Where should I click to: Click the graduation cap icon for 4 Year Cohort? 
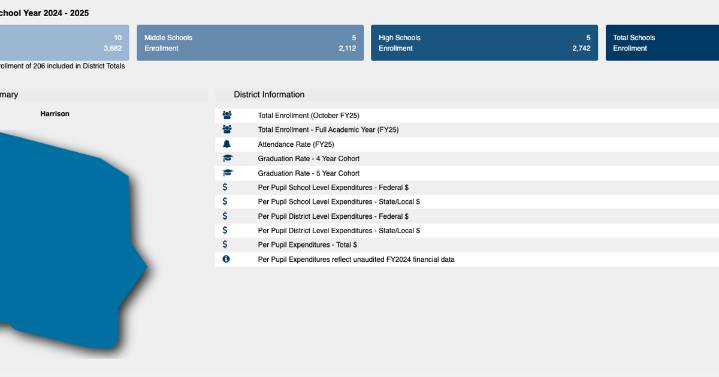[x=227, y=158]
